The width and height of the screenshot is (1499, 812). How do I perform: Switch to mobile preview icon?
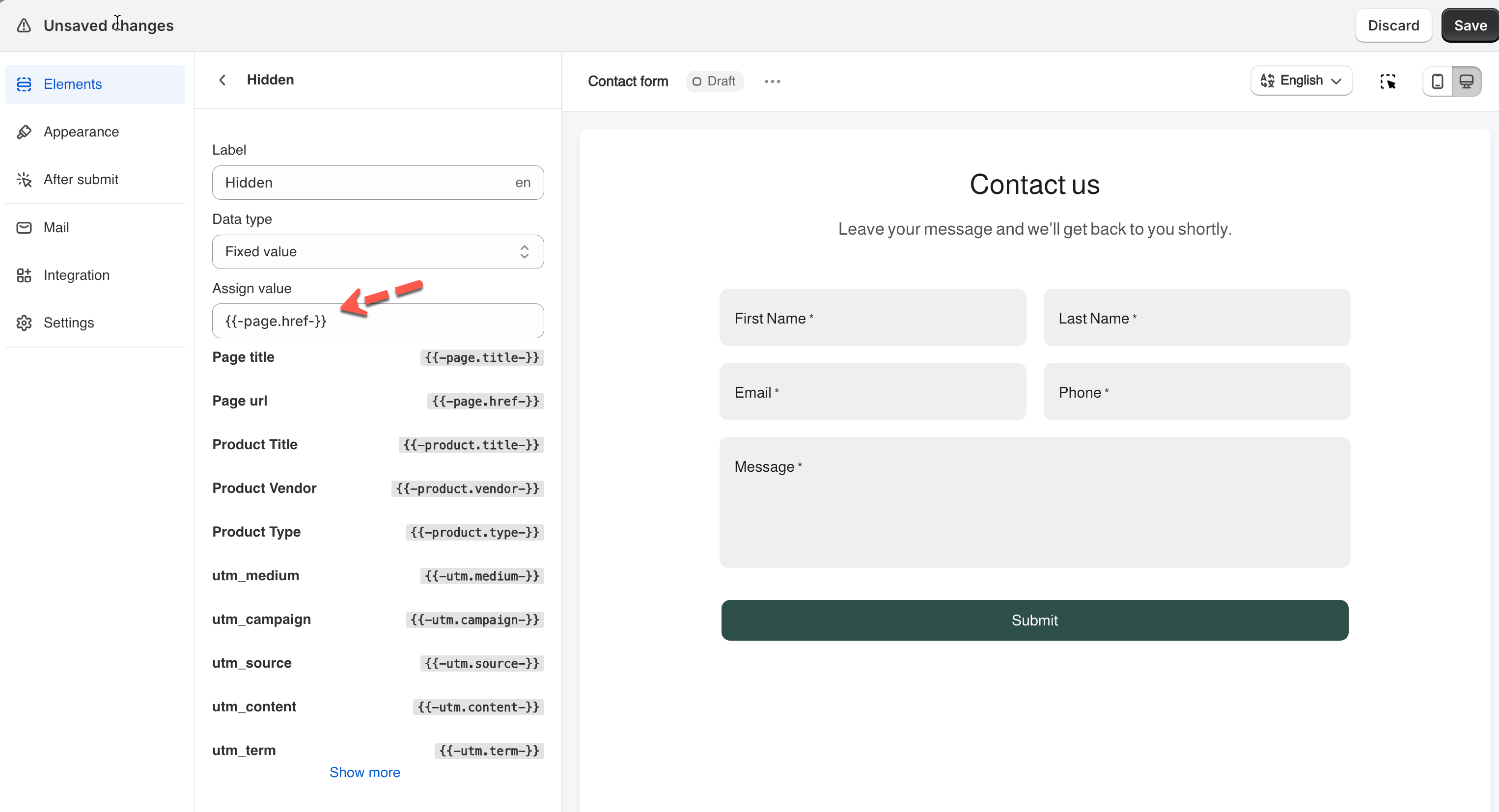coord(1437,81)
